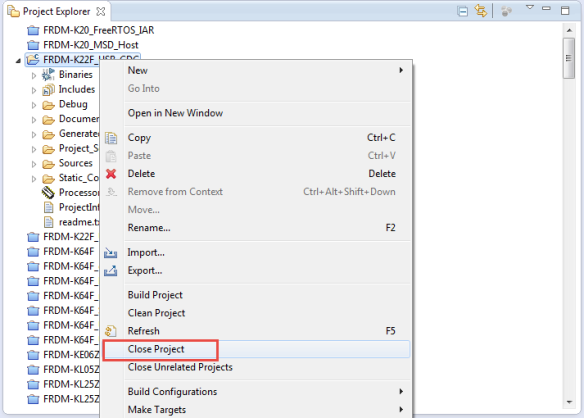Image resolution: width=584 pixels, height=418 pixels.
Task: Choose Rename... from the context menu
Action: click(x=266, y=228)
